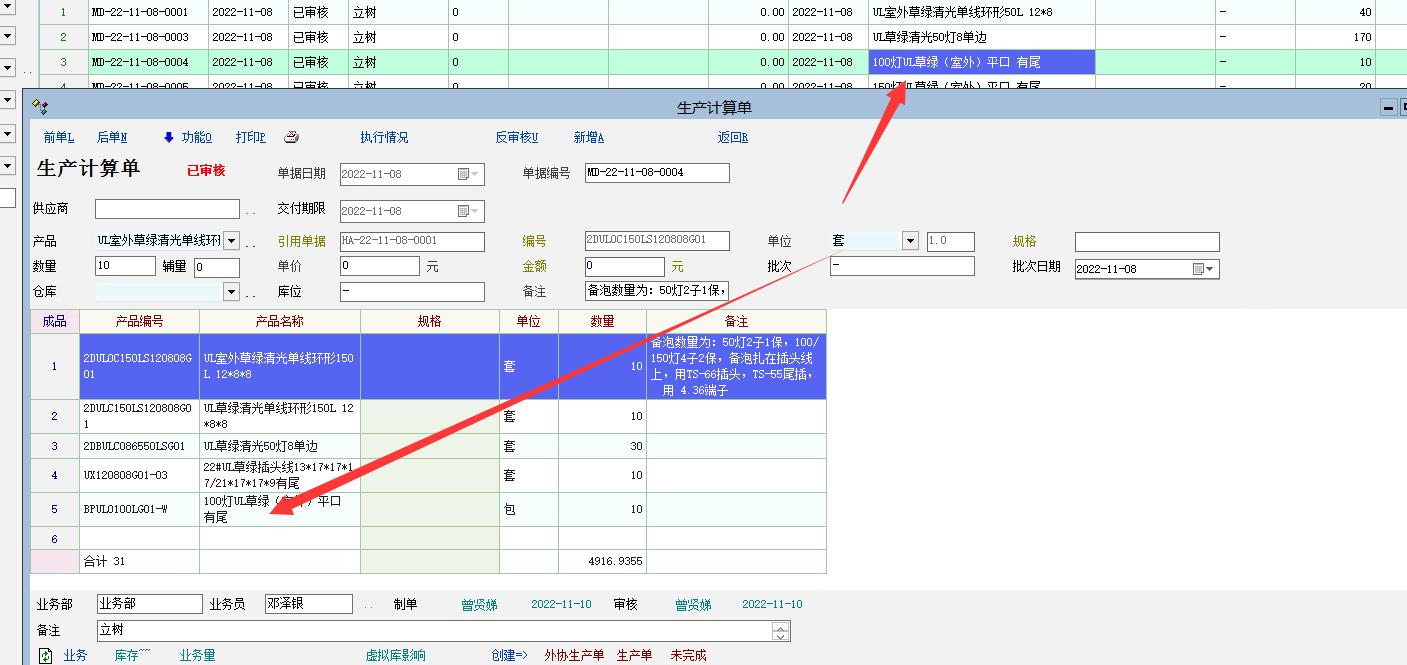Click the 数量 quantity input field
Viewport: 1407px width, 665px height.
click(125, 267)
